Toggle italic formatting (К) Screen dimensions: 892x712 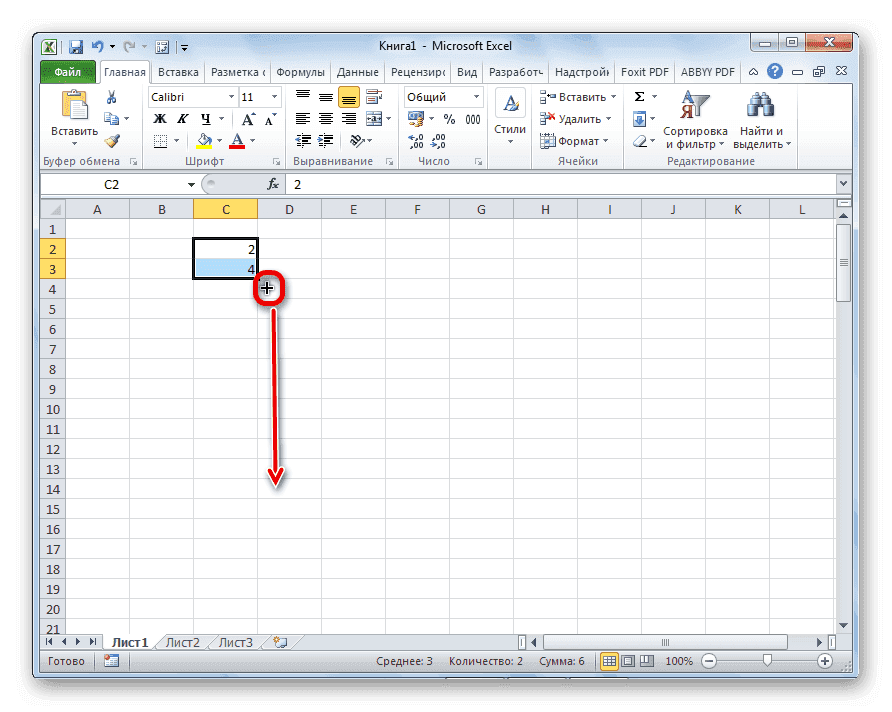coord(182,118)
